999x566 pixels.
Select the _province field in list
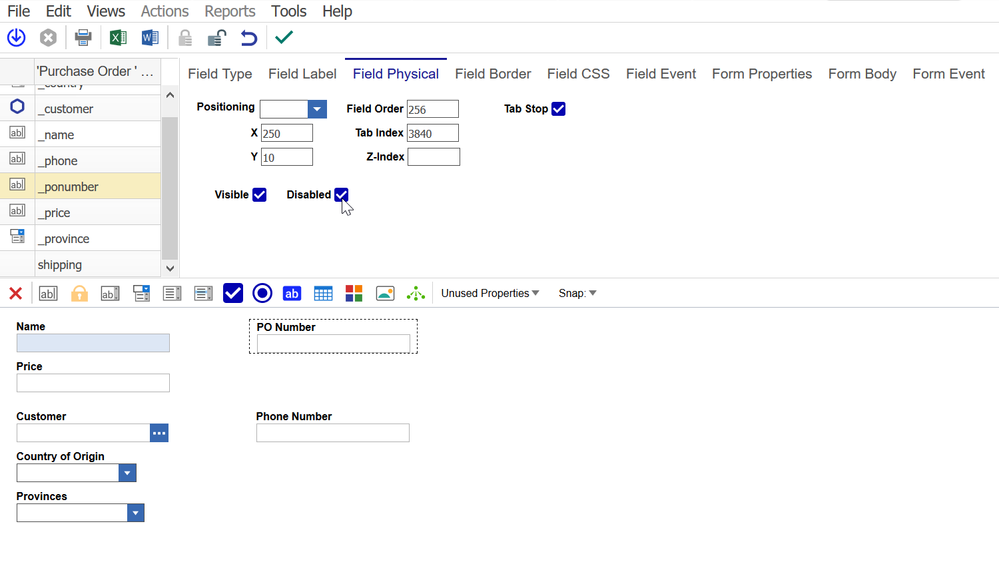point(64,239)
